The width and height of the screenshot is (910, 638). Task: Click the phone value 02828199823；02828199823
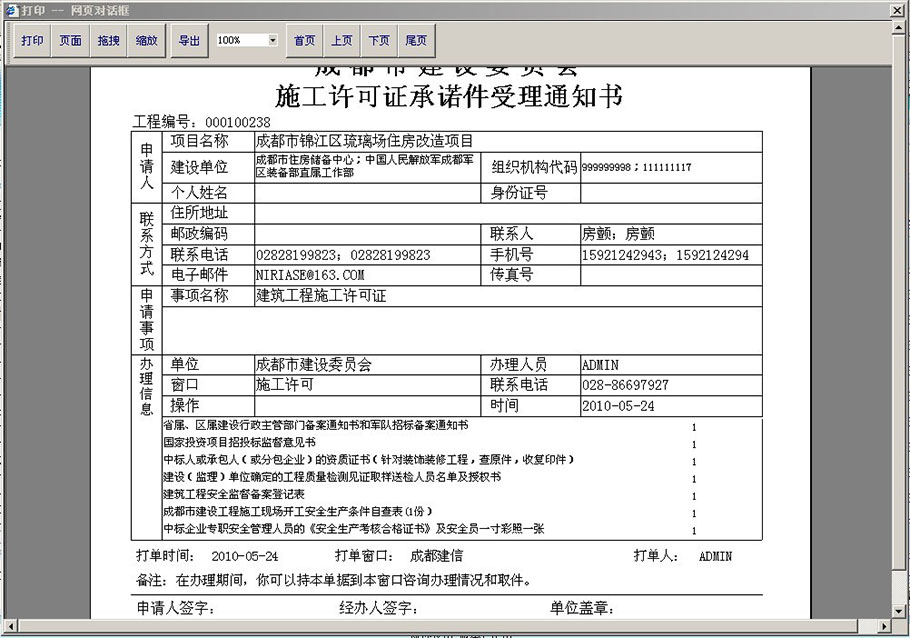(x=343, y=255)
